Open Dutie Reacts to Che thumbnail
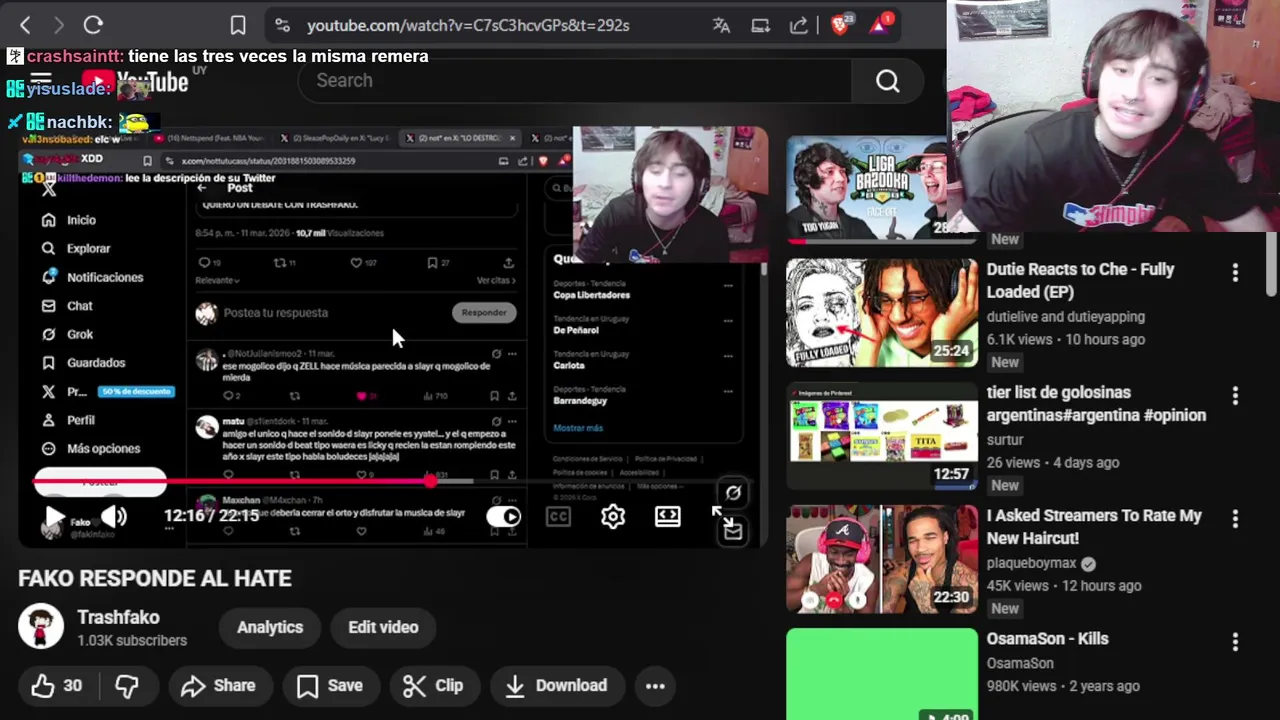The image size is (1280, 720). [882, 313]
